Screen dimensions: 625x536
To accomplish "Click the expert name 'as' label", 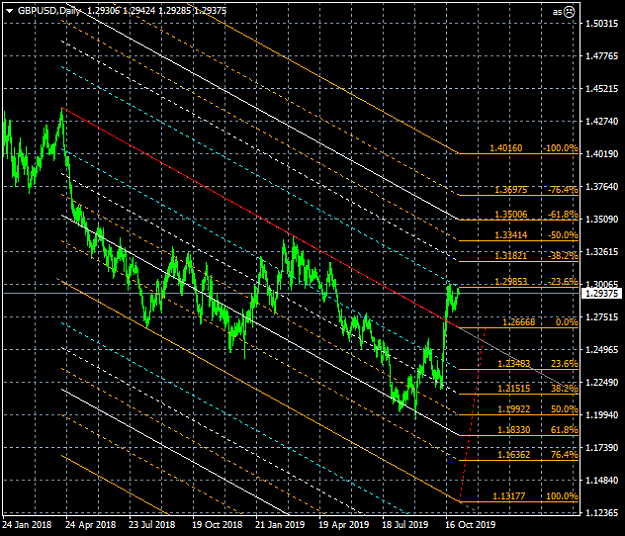I will click(557, 12).
